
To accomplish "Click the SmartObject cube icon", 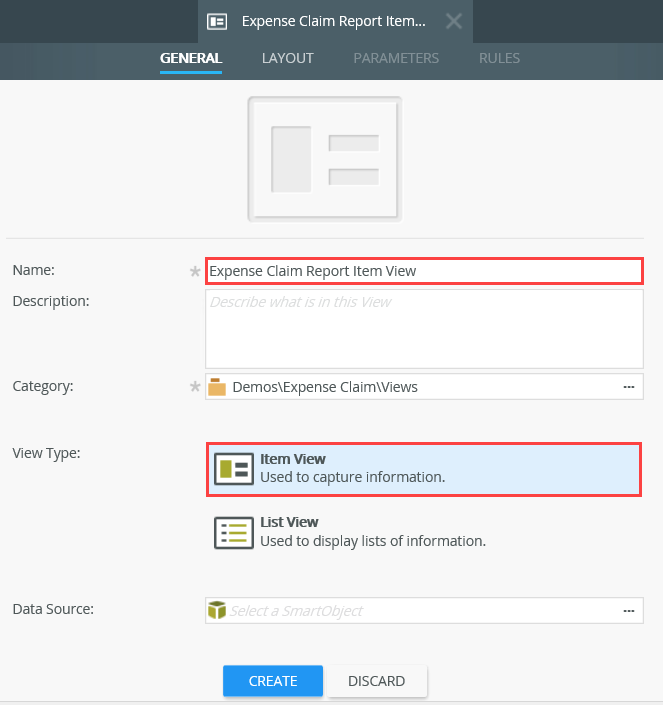I will (217, 610).
